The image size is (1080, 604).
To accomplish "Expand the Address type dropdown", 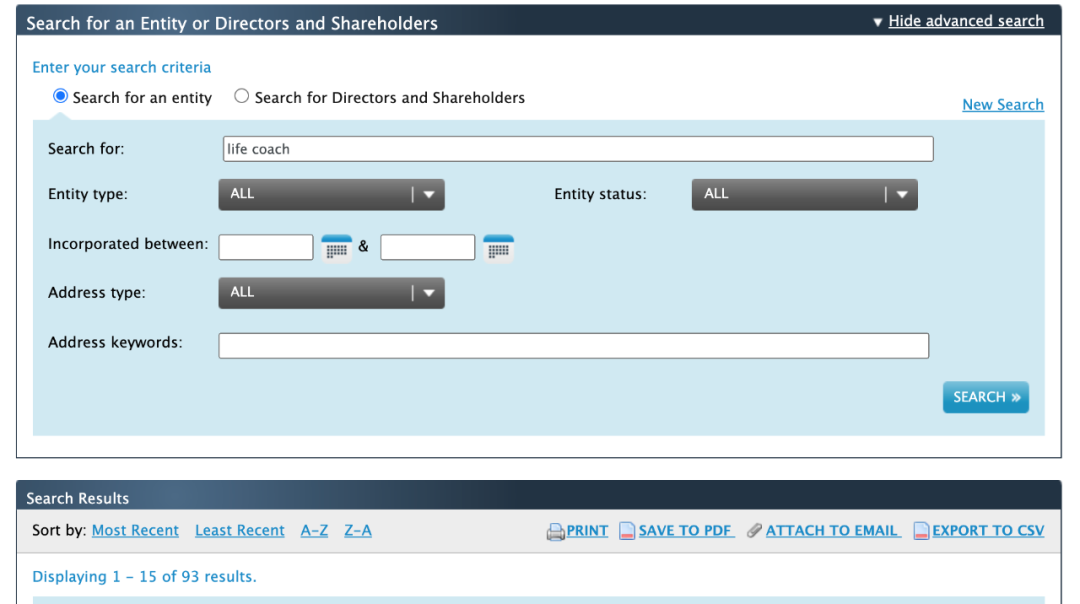I will [x=331, y=293].
